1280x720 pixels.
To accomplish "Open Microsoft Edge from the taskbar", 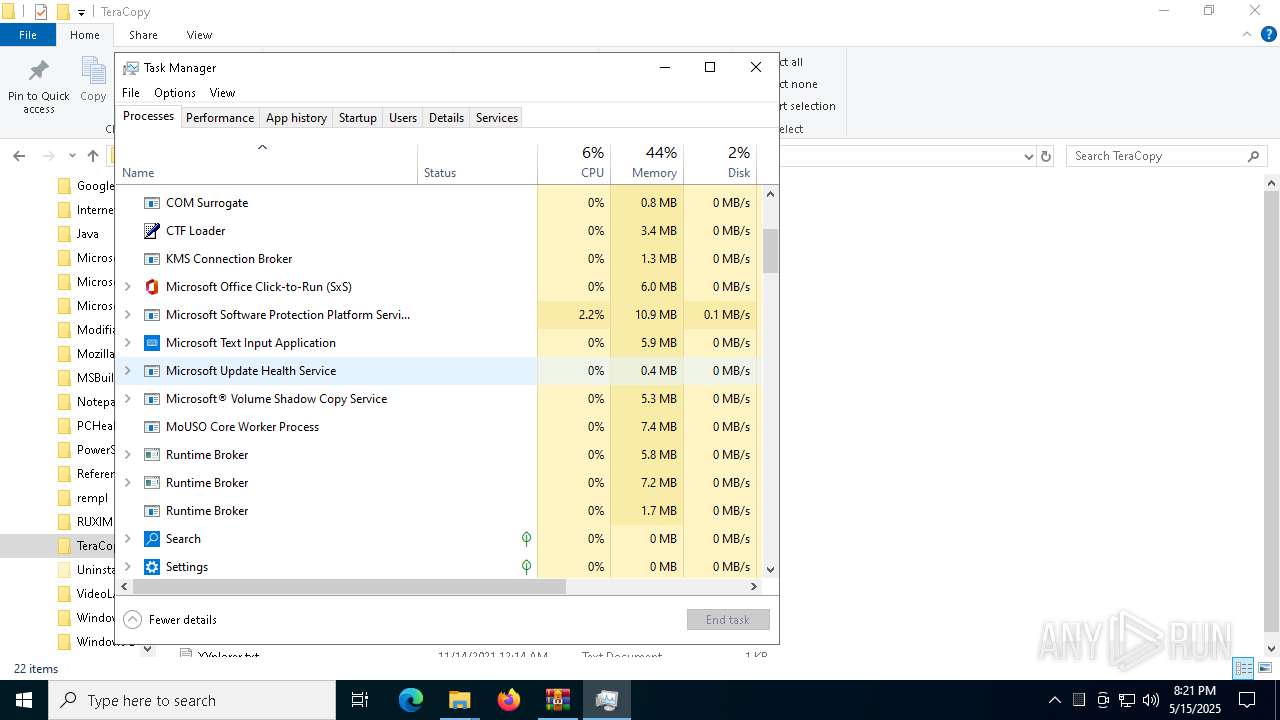I will tap(411, 700).
